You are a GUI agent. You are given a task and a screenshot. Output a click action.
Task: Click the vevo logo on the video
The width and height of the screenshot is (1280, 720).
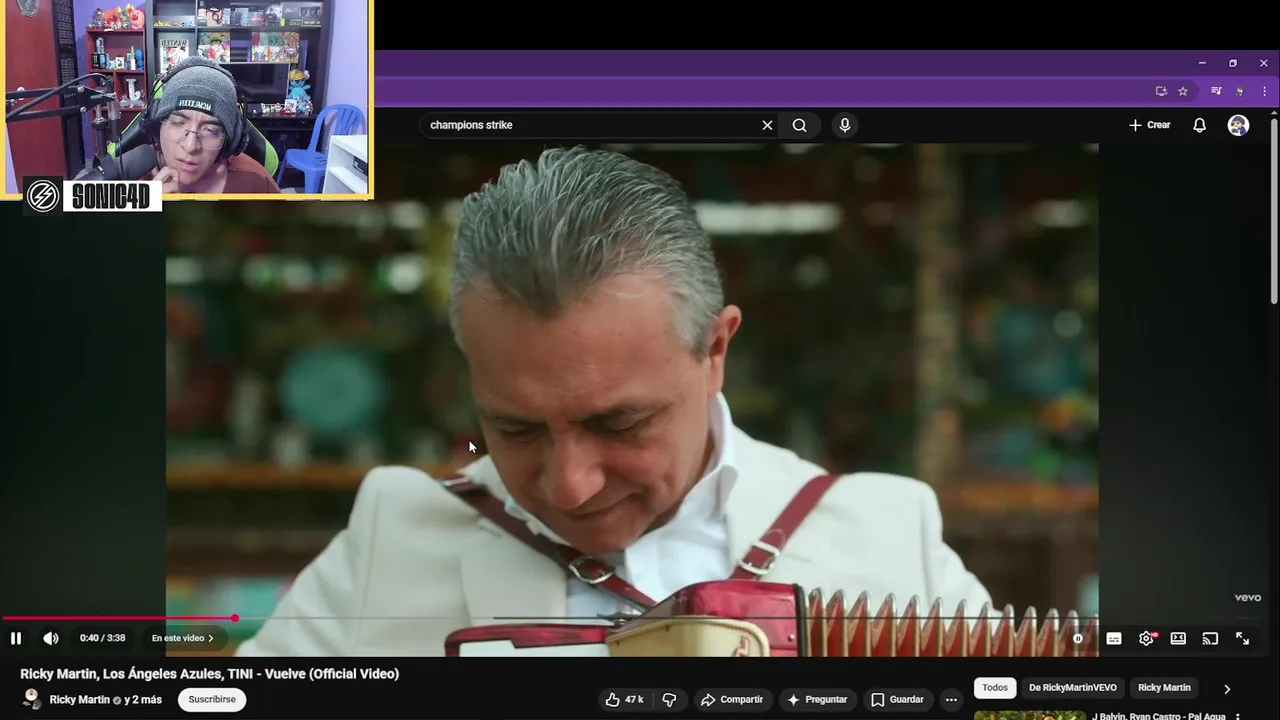[1248, 598]
